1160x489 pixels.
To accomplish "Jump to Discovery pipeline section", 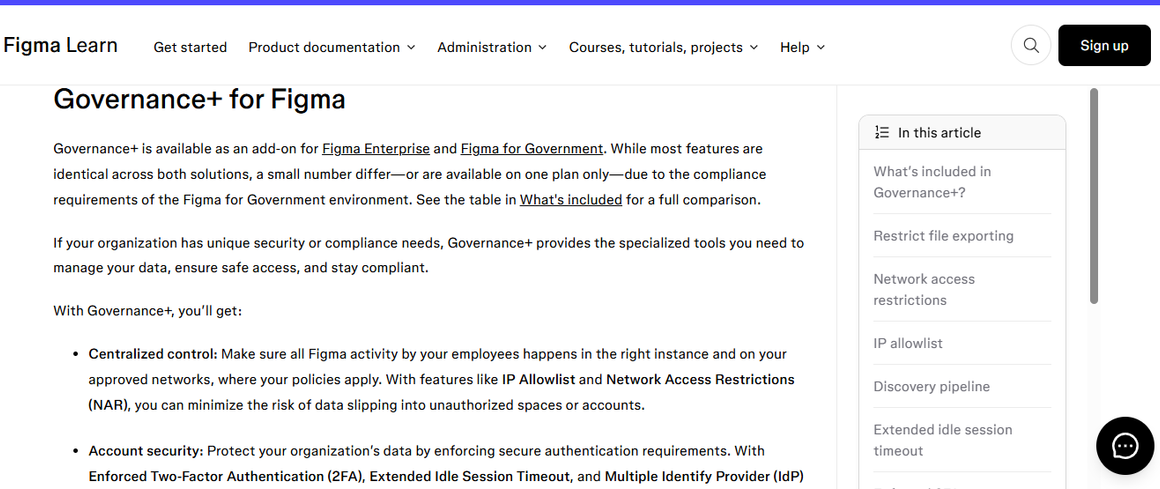I will pyautogui.click(x=931, y=386).
